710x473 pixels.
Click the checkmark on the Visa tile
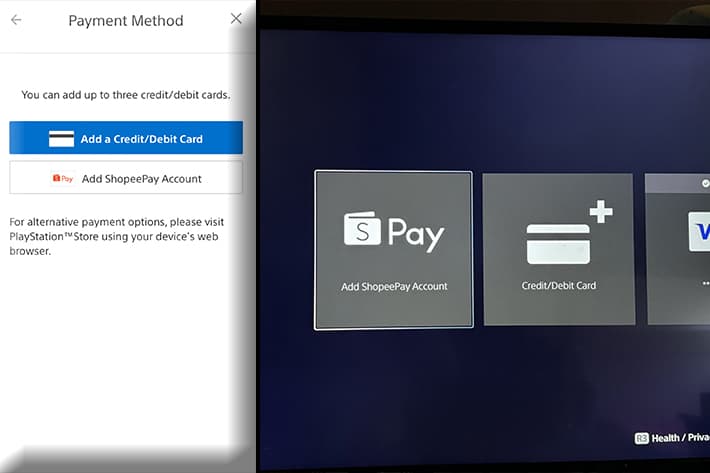pyautogui.click(x=705, y=183)
